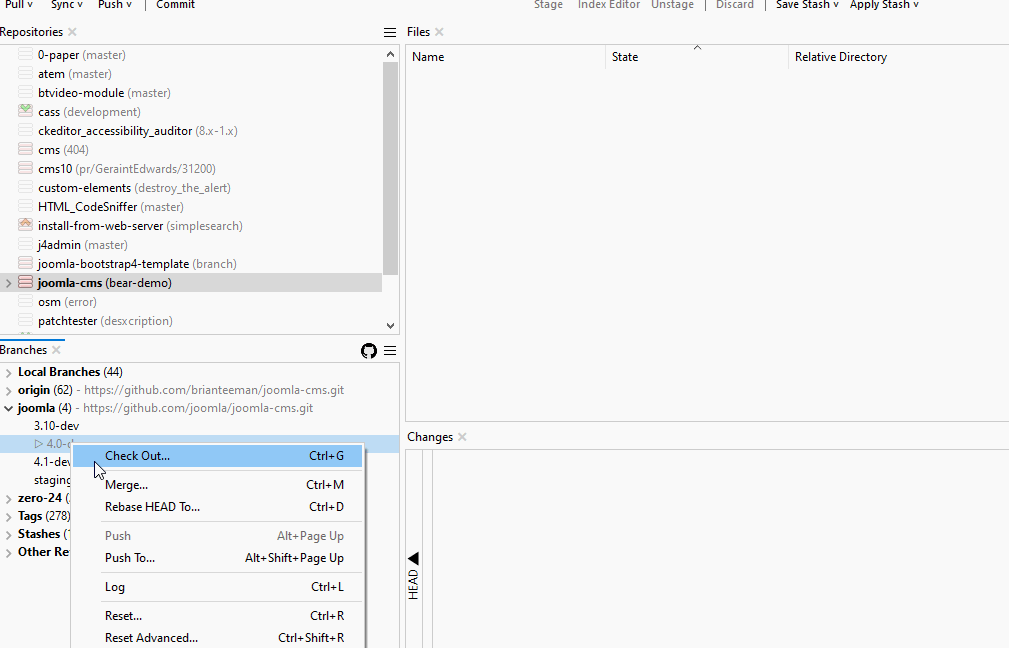Click the Repositories list scrollbar thumb

[391, 169]
